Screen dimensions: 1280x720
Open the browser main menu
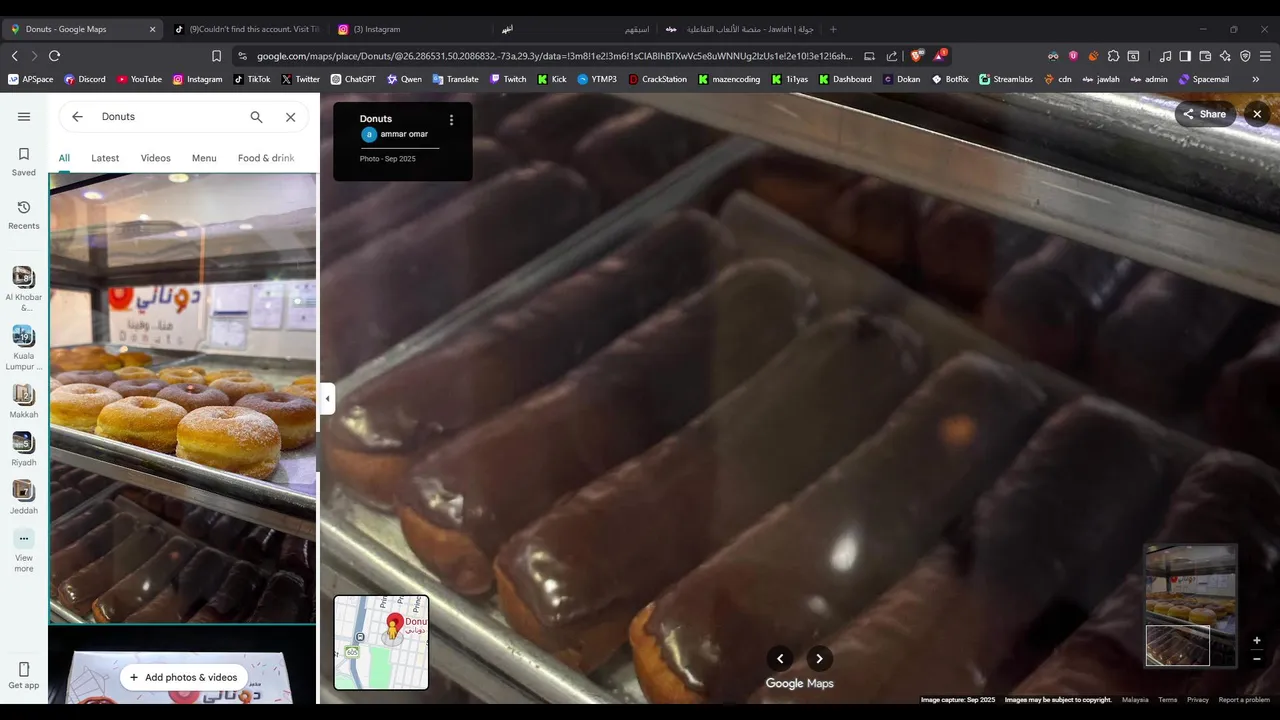[1266, 56]
